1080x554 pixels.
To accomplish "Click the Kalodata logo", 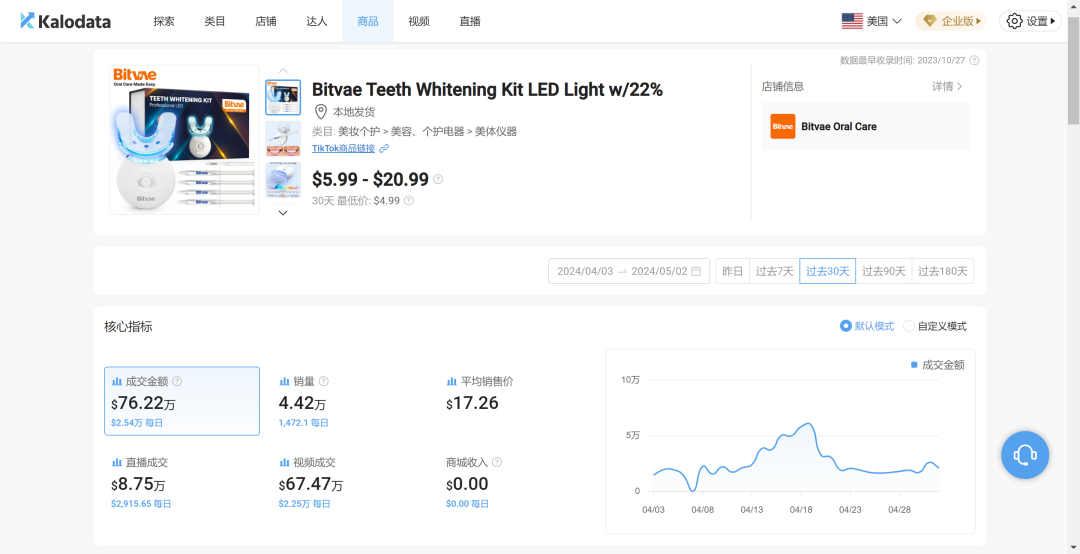I will click(65, 21).
